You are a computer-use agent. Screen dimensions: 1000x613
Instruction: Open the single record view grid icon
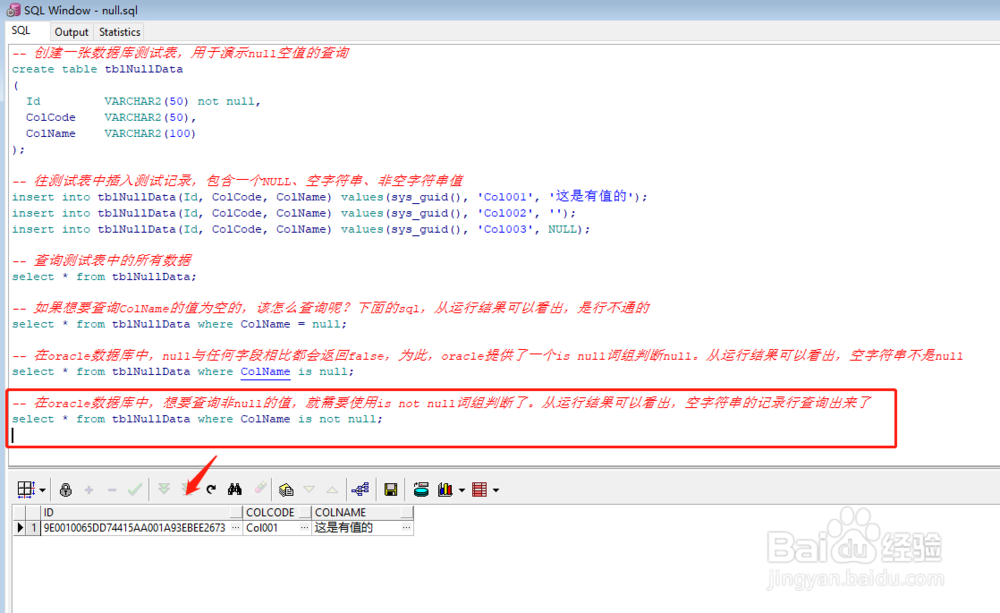(22, 489)
